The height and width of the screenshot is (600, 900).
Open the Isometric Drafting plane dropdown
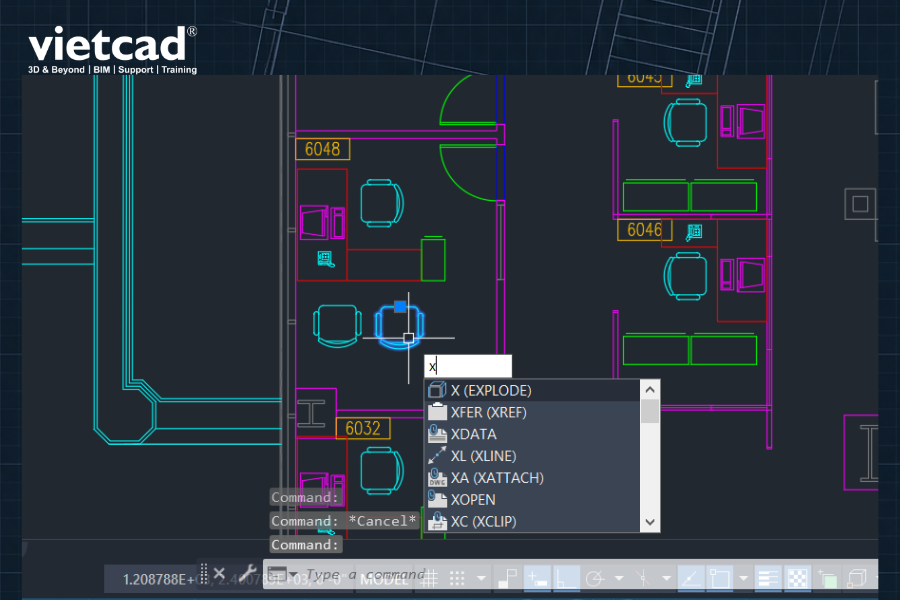pyautogui.click(x=666, y=578)
